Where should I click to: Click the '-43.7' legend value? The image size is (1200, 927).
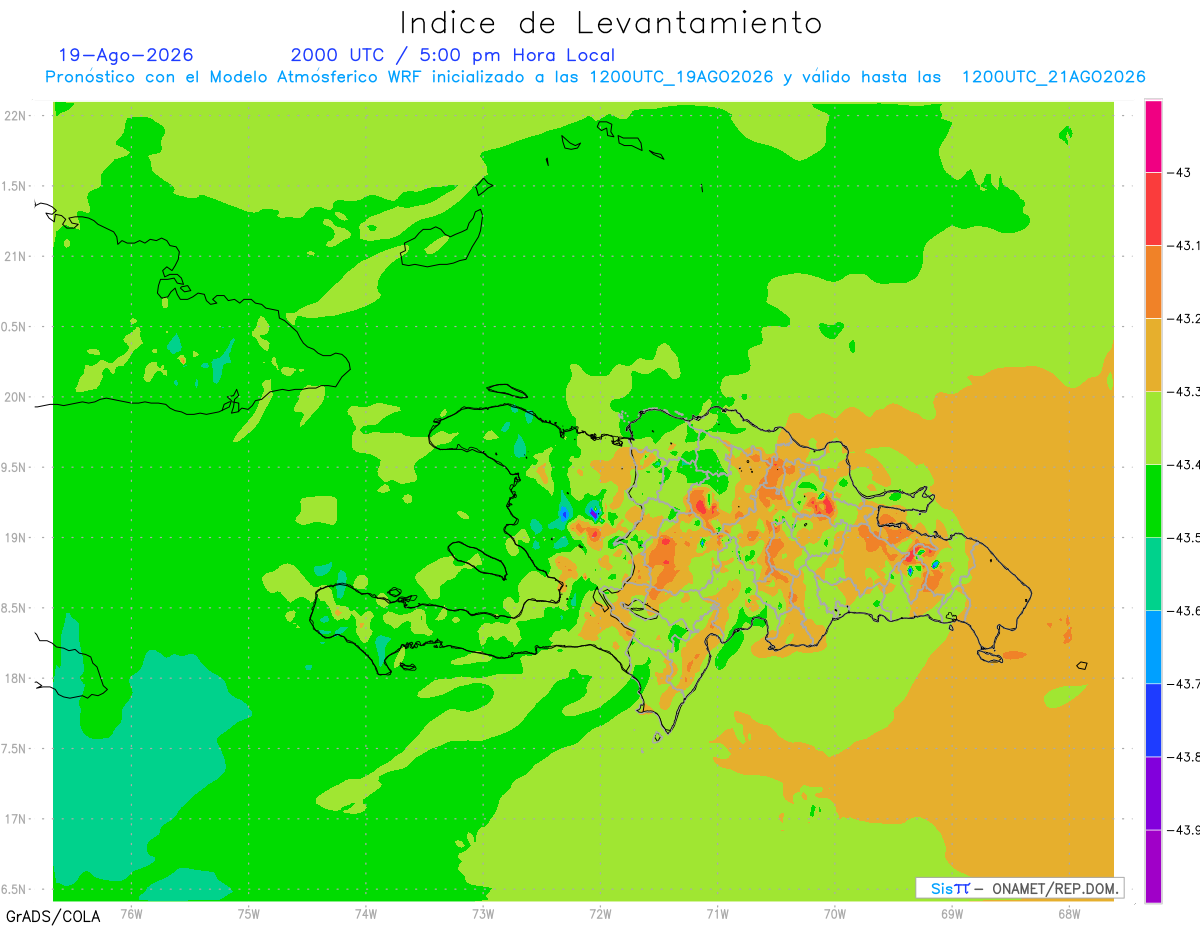[1184, 684]
